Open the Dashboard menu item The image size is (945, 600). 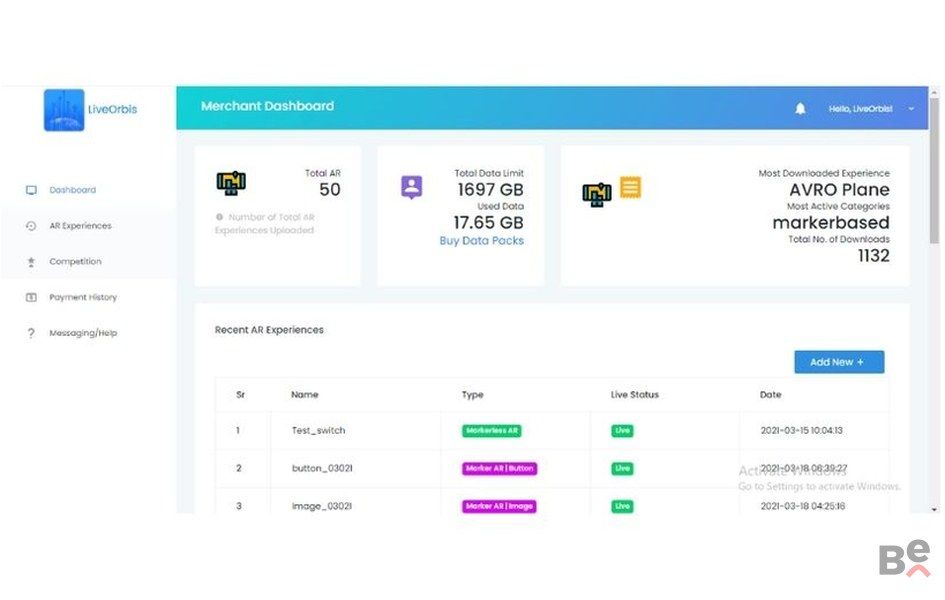coord(72,190)
